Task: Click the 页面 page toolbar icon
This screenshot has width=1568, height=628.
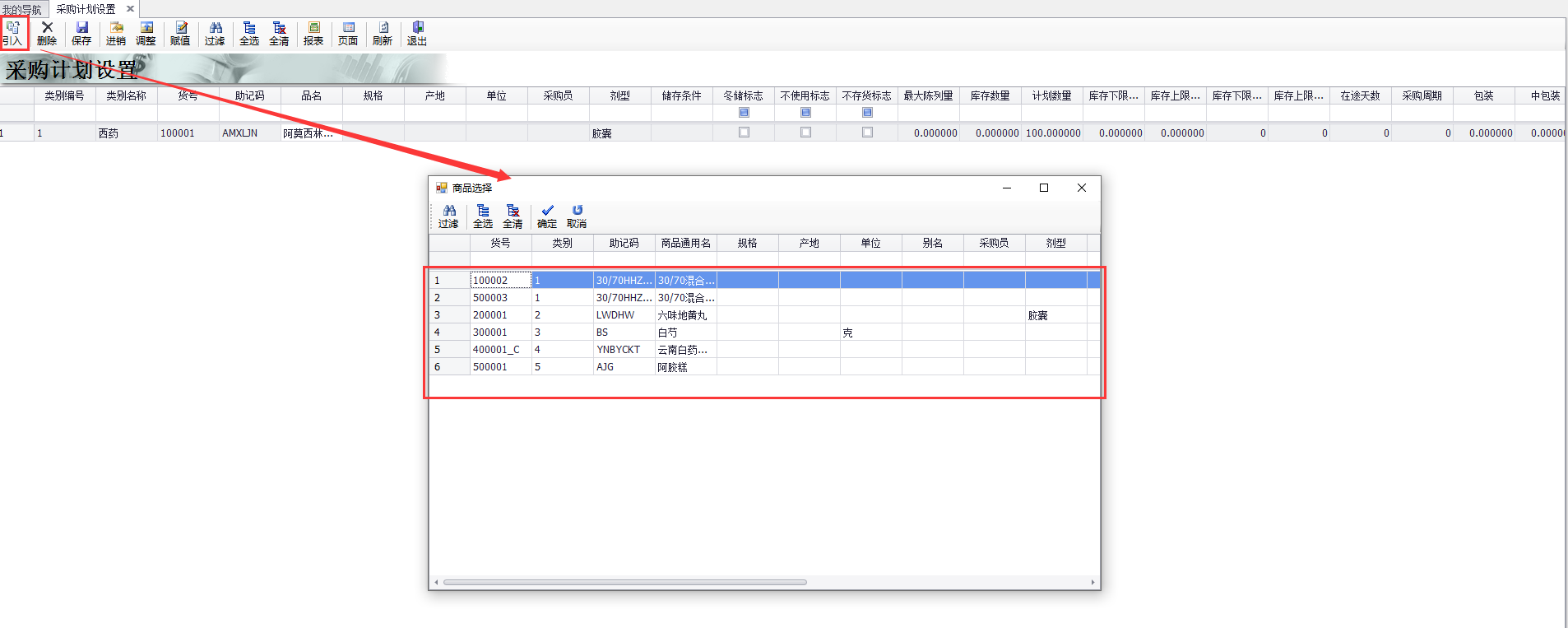Action: click(348, 34)
